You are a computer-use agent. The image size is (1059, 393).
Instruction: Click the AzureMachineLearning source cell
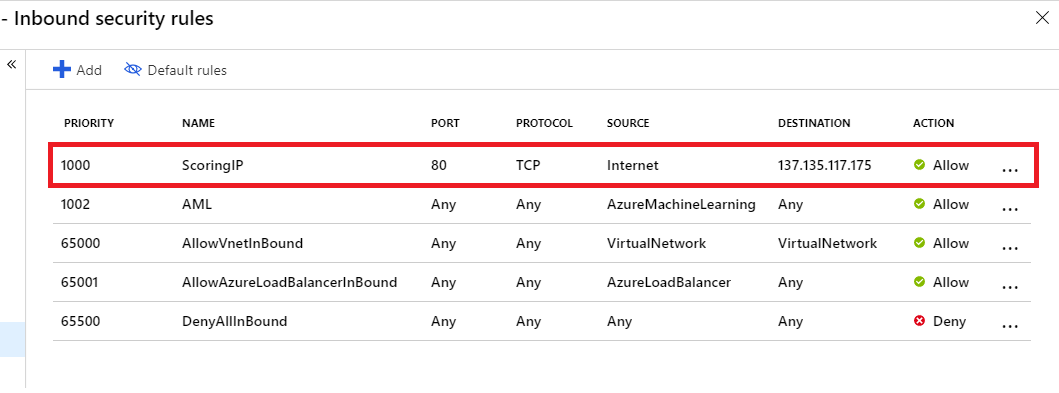pyautogui.click(x=681, y=205)
